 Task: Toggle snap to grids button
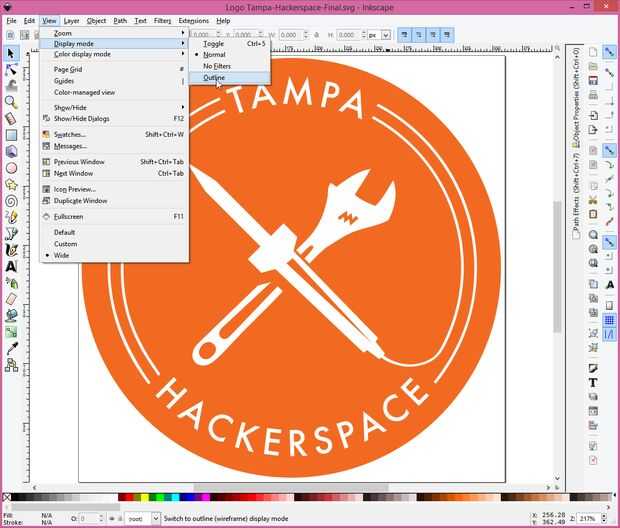pos(609,320)
